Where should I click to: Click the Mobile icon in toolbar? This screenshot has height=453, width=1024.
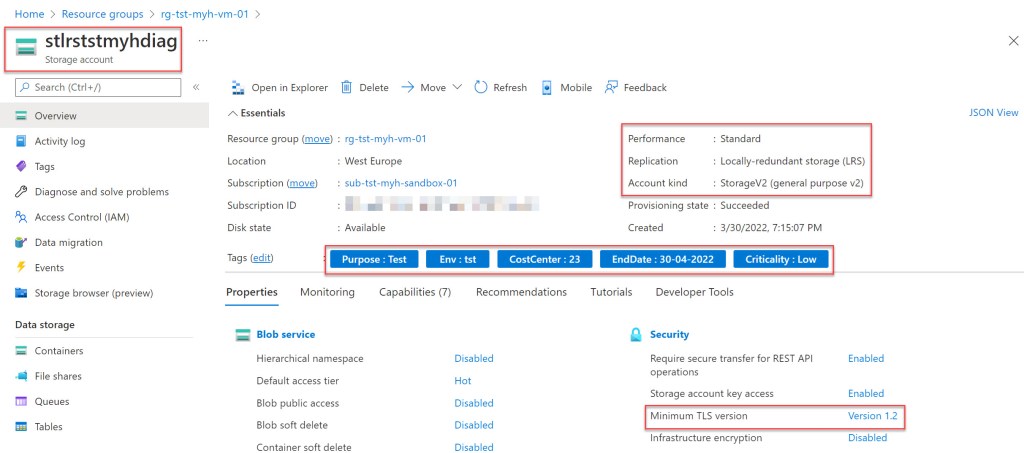click(547, 88)
